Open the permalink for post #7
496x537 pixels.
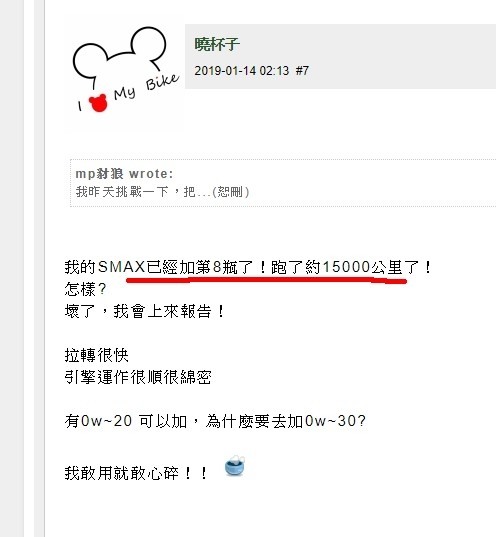click(302, 71)
